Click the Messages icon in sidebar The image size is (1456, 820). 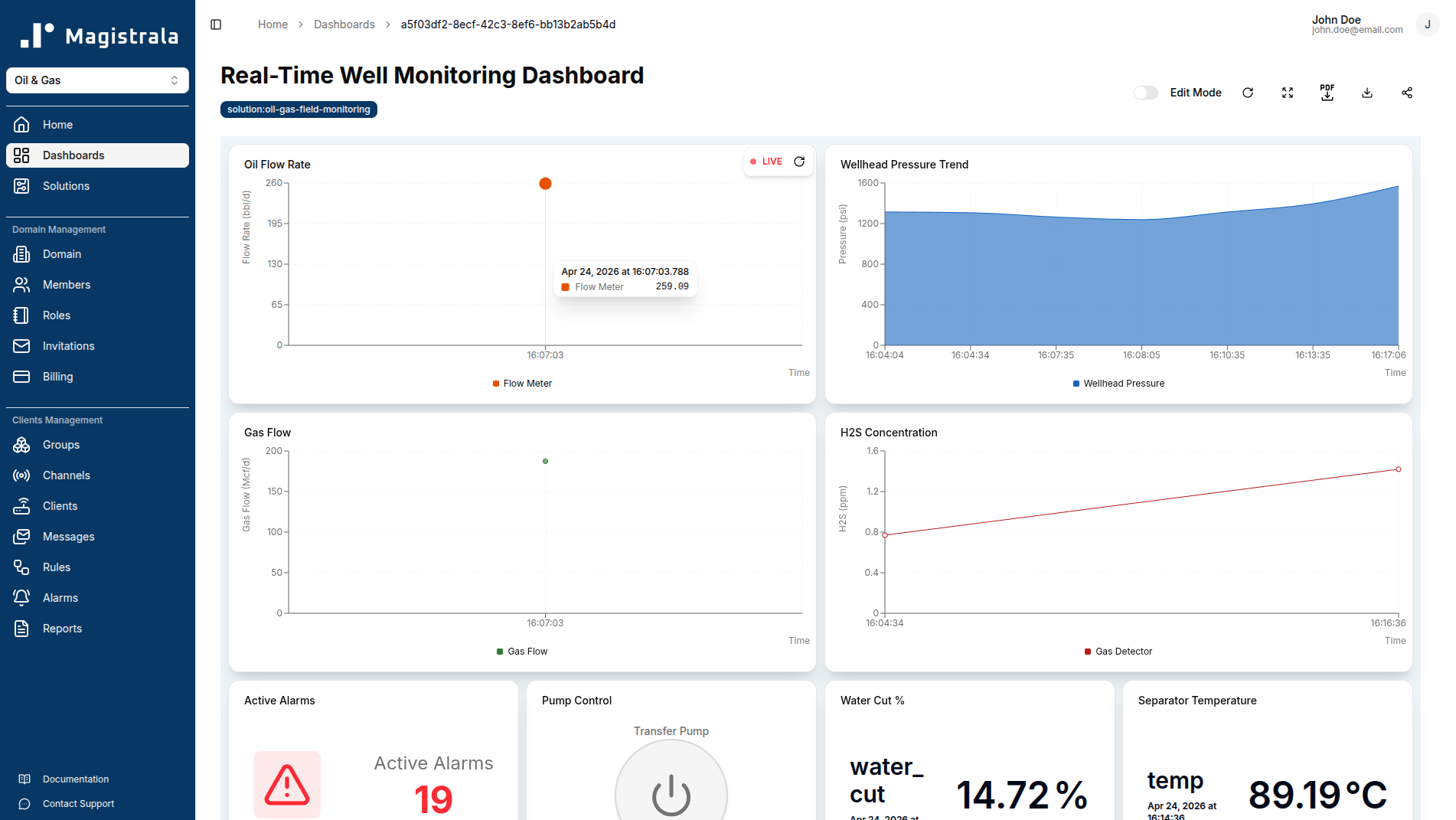point(21,537)
